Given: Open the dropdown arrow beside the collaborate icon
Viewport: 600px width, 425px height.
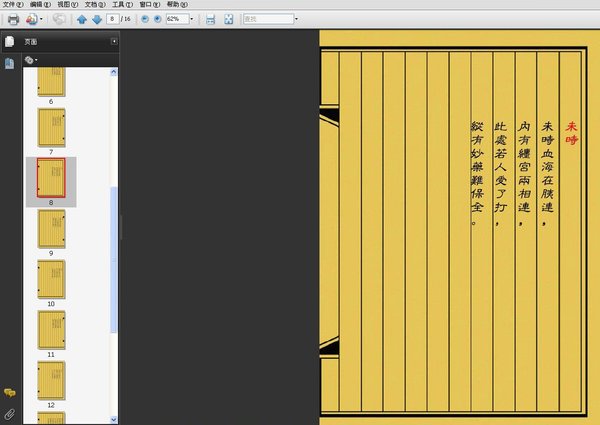Looking at the screenshot, I should (x=41, y=19).
